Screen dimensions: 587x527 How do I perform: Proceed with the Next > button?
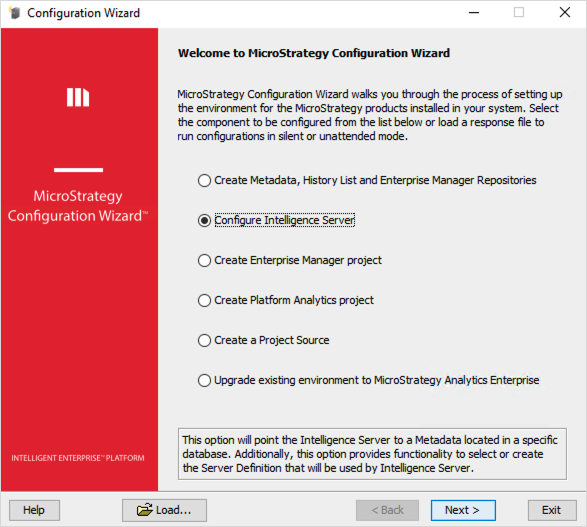tap(463, 510)
